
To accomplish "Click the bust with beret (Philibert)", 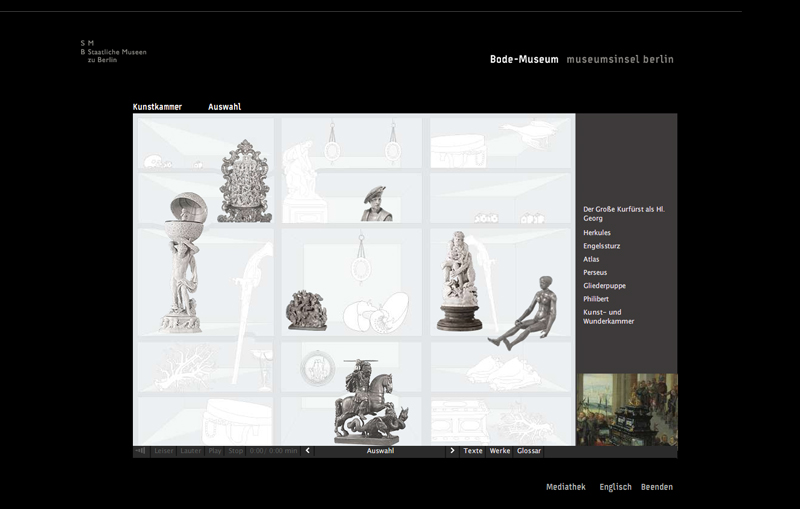I will (377, 204).
